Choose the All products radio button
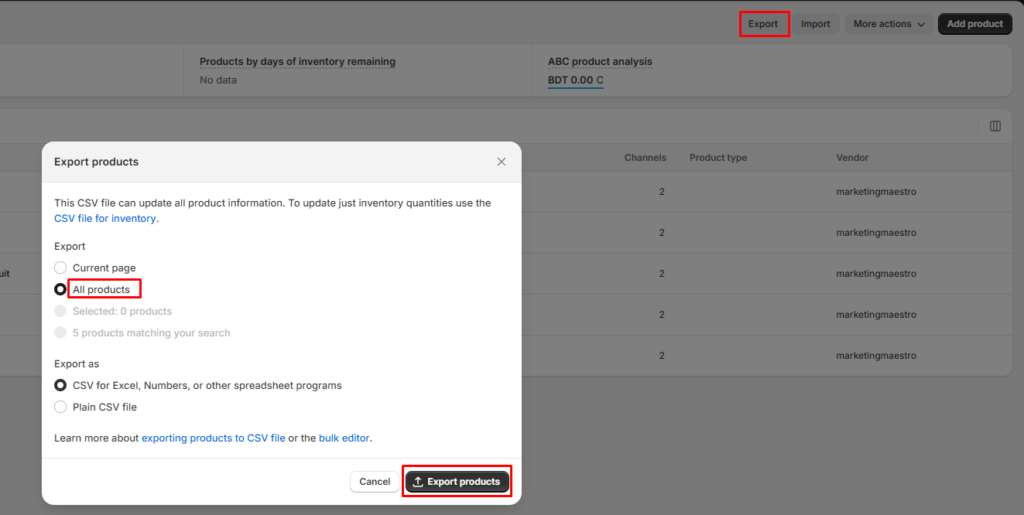 point(60,289)
